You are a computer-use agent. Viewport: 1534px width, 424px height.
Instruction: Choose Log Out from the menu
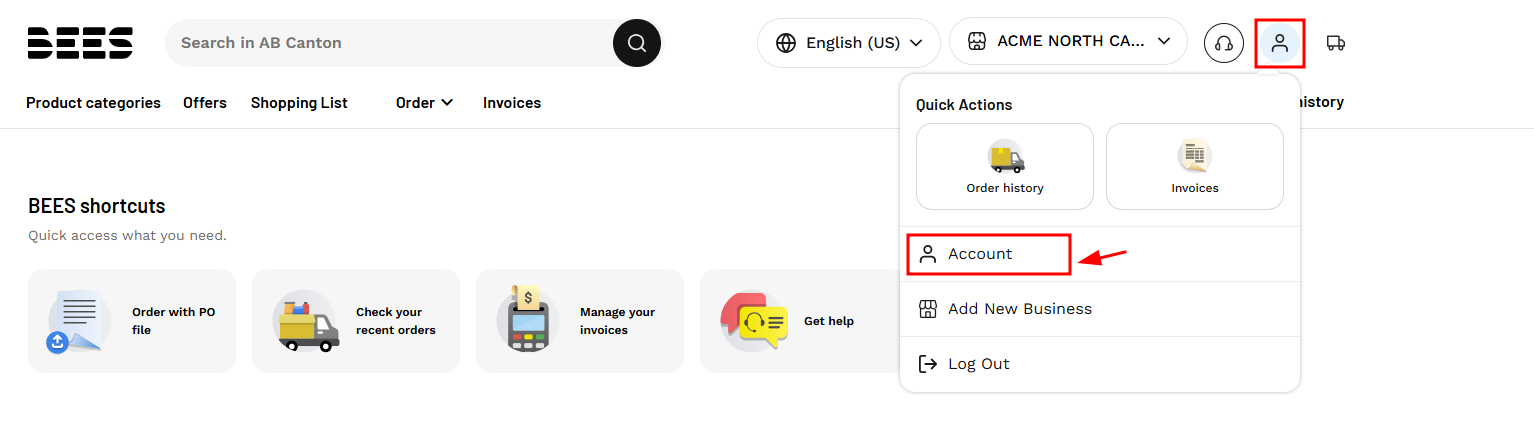[1100, 364]
